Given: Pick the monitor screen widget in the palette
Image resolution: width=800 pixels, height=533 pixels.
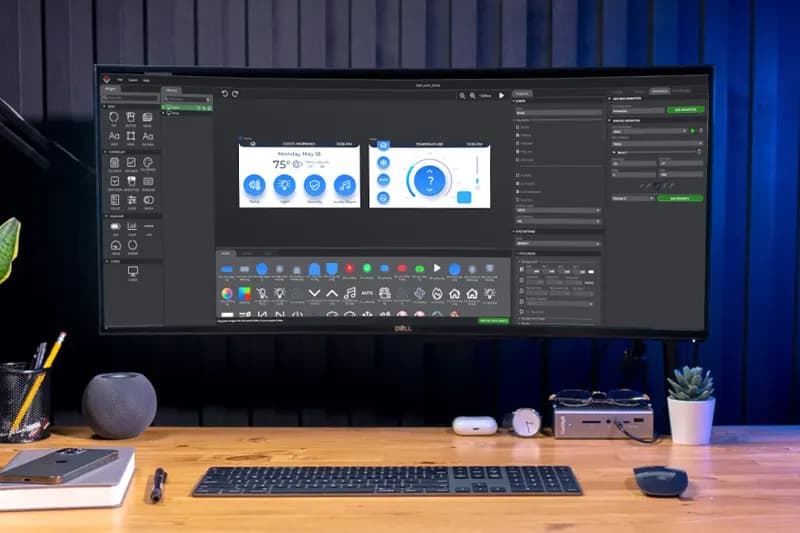Looking at the screenshot, I should (x=133, y=271).
